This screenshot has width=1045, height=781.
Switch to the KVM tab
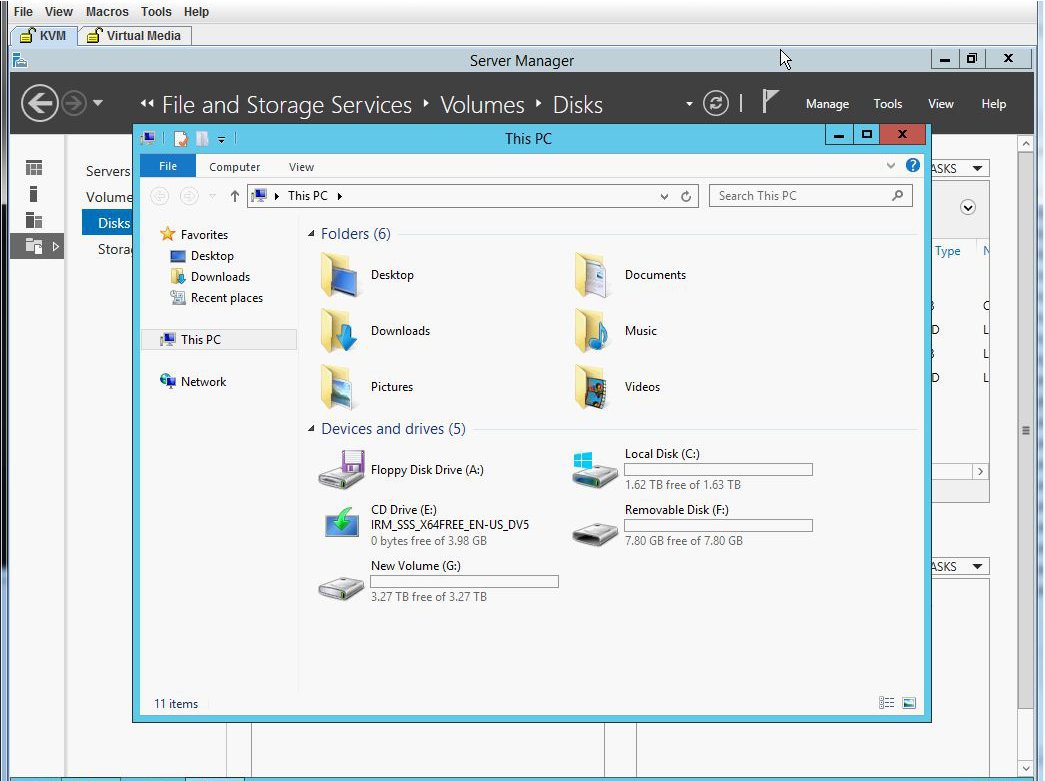[44, 35]
